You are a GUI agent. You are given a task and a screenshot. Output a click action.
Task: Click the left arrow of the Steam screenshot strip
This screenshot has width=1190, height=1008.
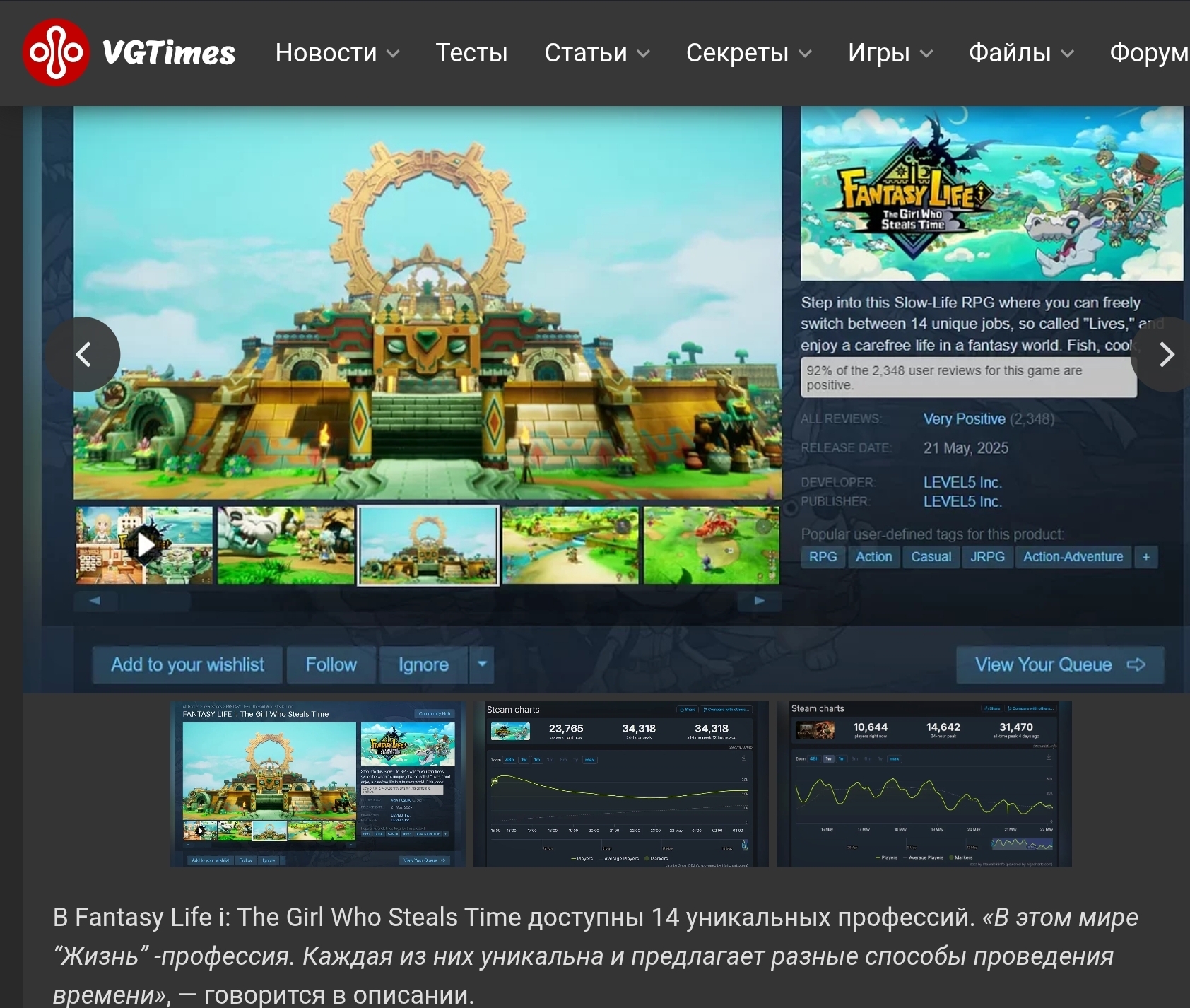[95, 601]
